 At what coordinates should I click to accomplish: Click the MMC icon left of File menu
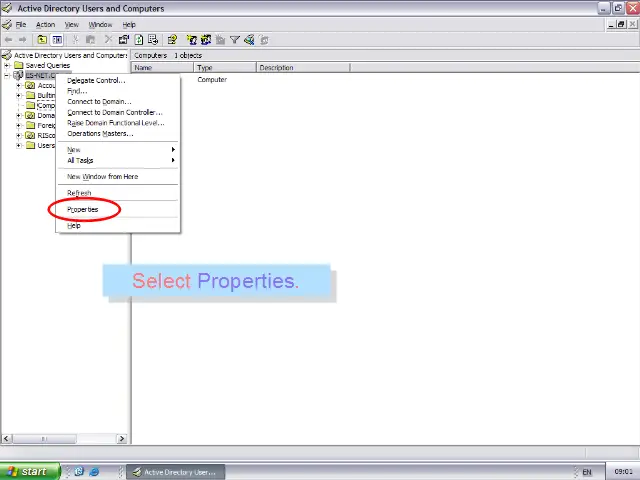pyautogui.click(x=7, y=24)
